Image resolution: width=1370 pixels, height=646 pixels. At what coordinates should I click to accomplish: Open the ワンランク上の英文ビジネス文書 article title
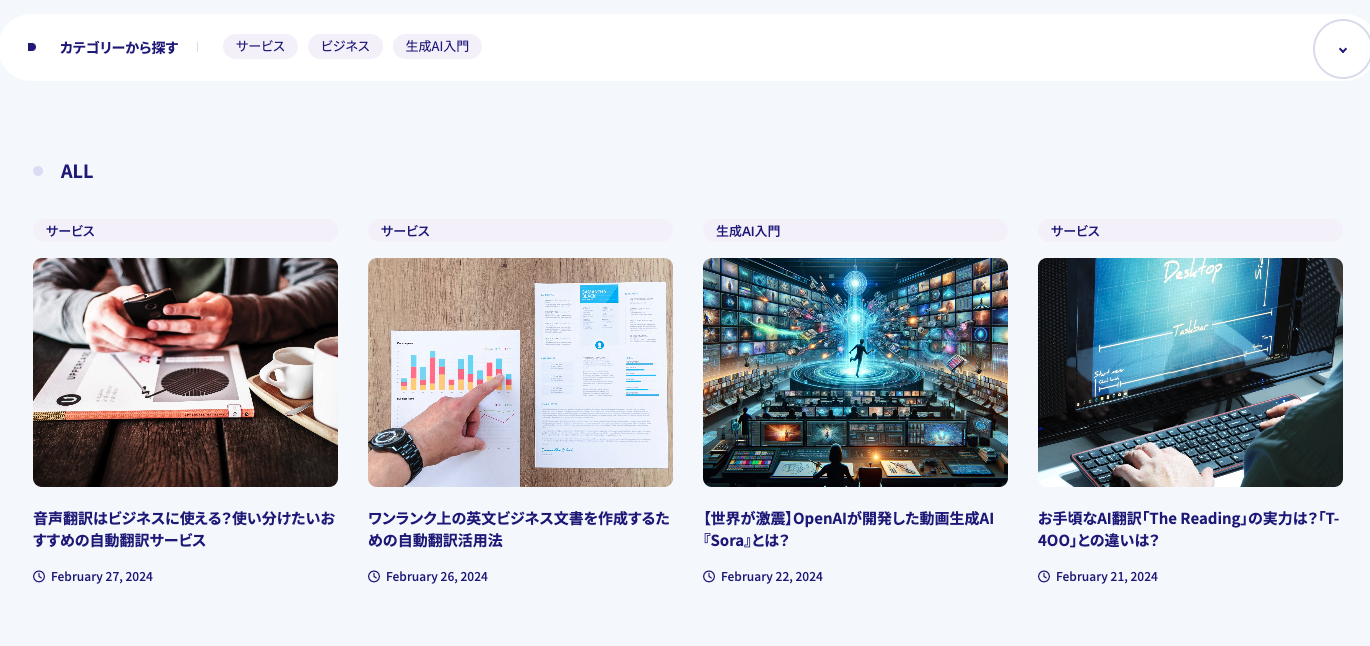[x=518, y=529]
